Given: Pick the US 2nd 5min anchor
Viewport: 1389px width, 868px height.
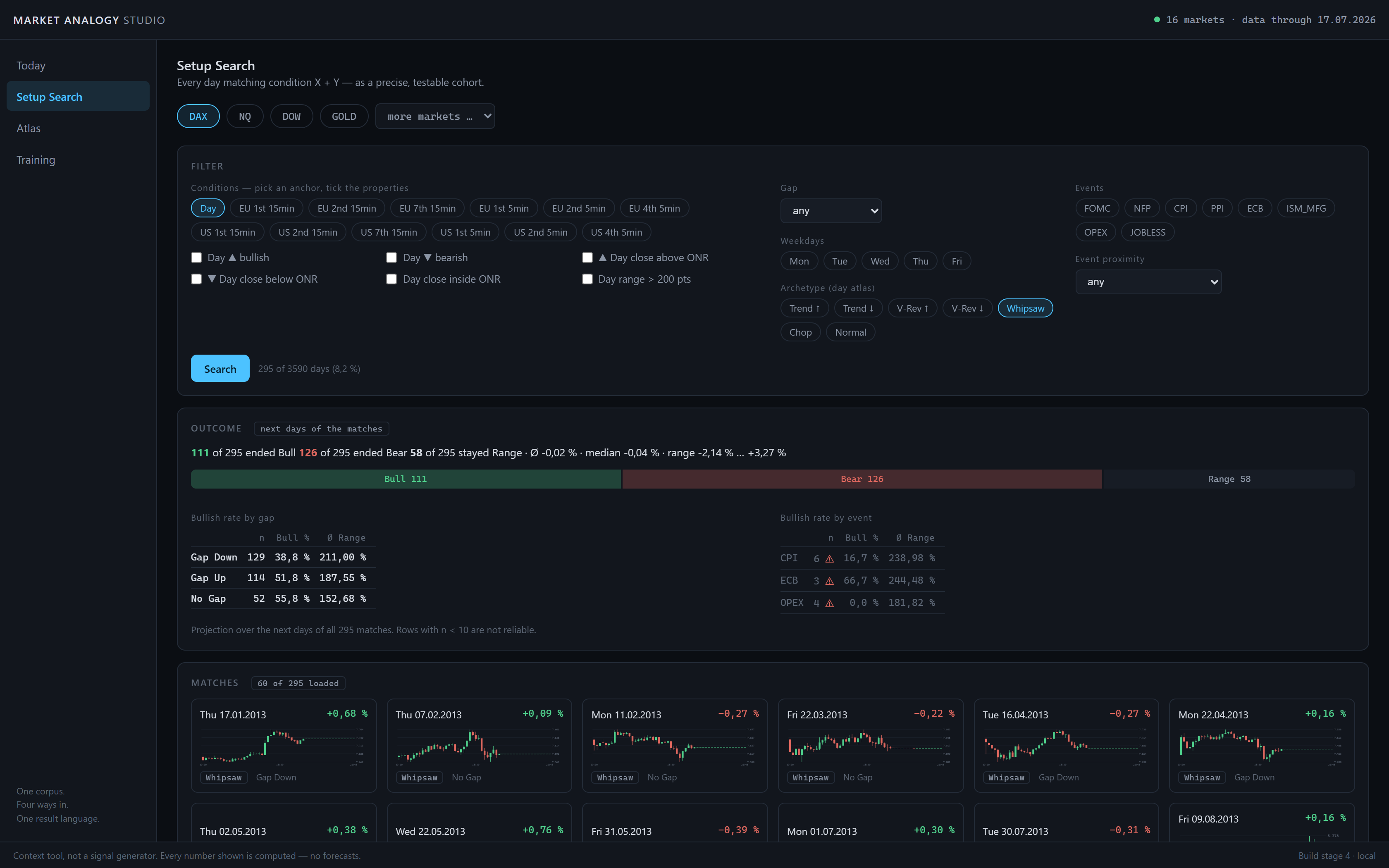Looking at the screenshot, I should point(541,232).
